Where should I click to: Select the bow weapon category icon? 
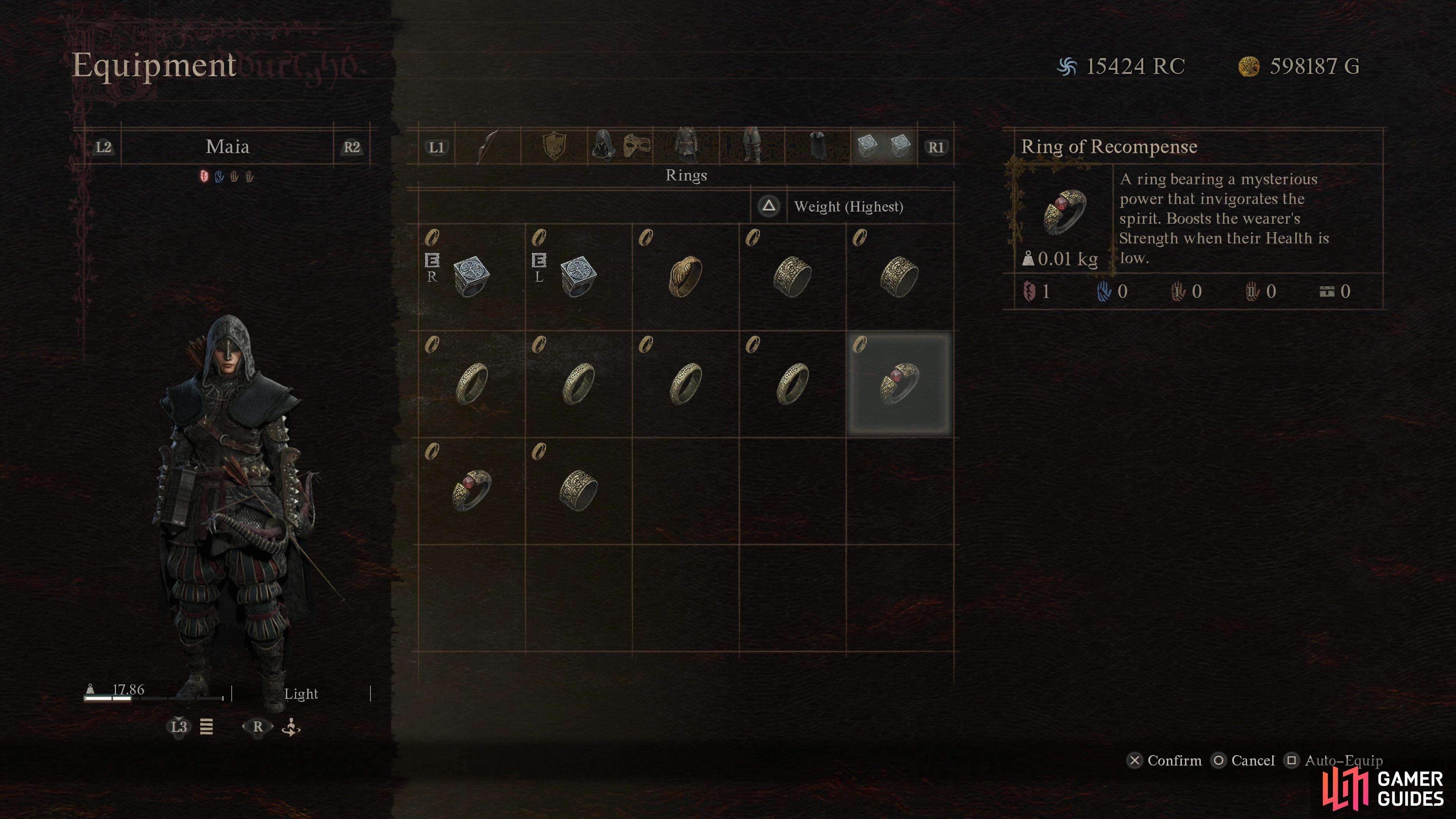487,147
